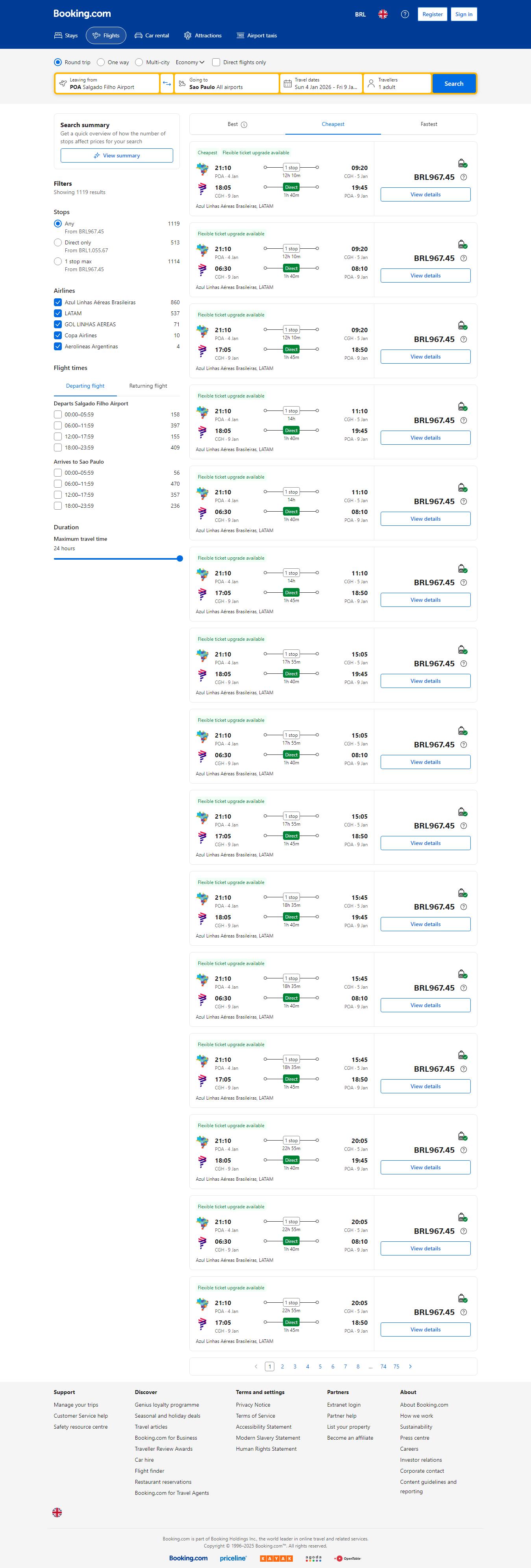The height and width of the screenshot is (1568, 531).
Task: Switch to the Fastest tab
Action: [x=429, y=124]
